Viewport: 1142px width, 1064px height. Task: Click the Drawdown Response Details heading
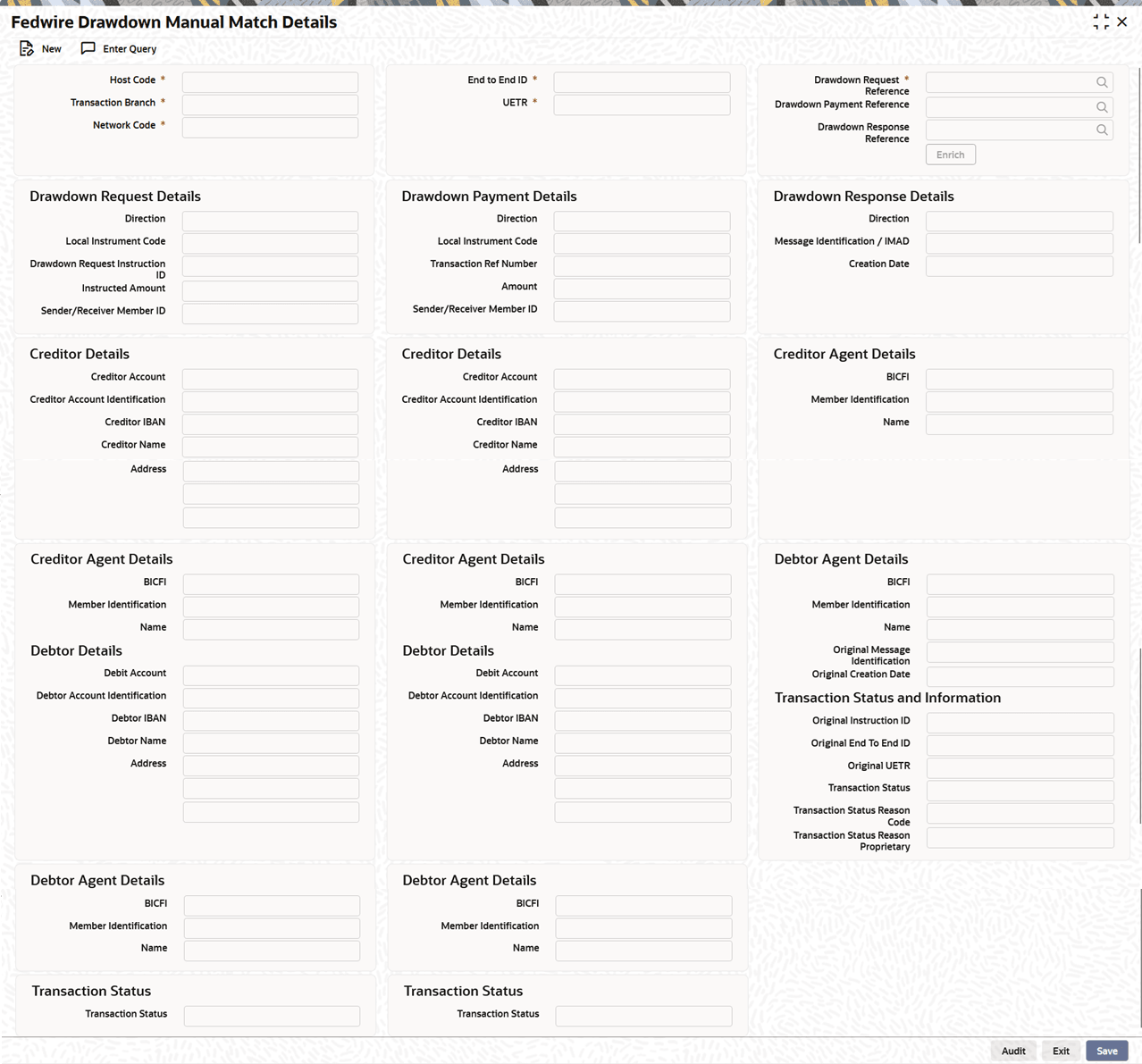[863, 197]
